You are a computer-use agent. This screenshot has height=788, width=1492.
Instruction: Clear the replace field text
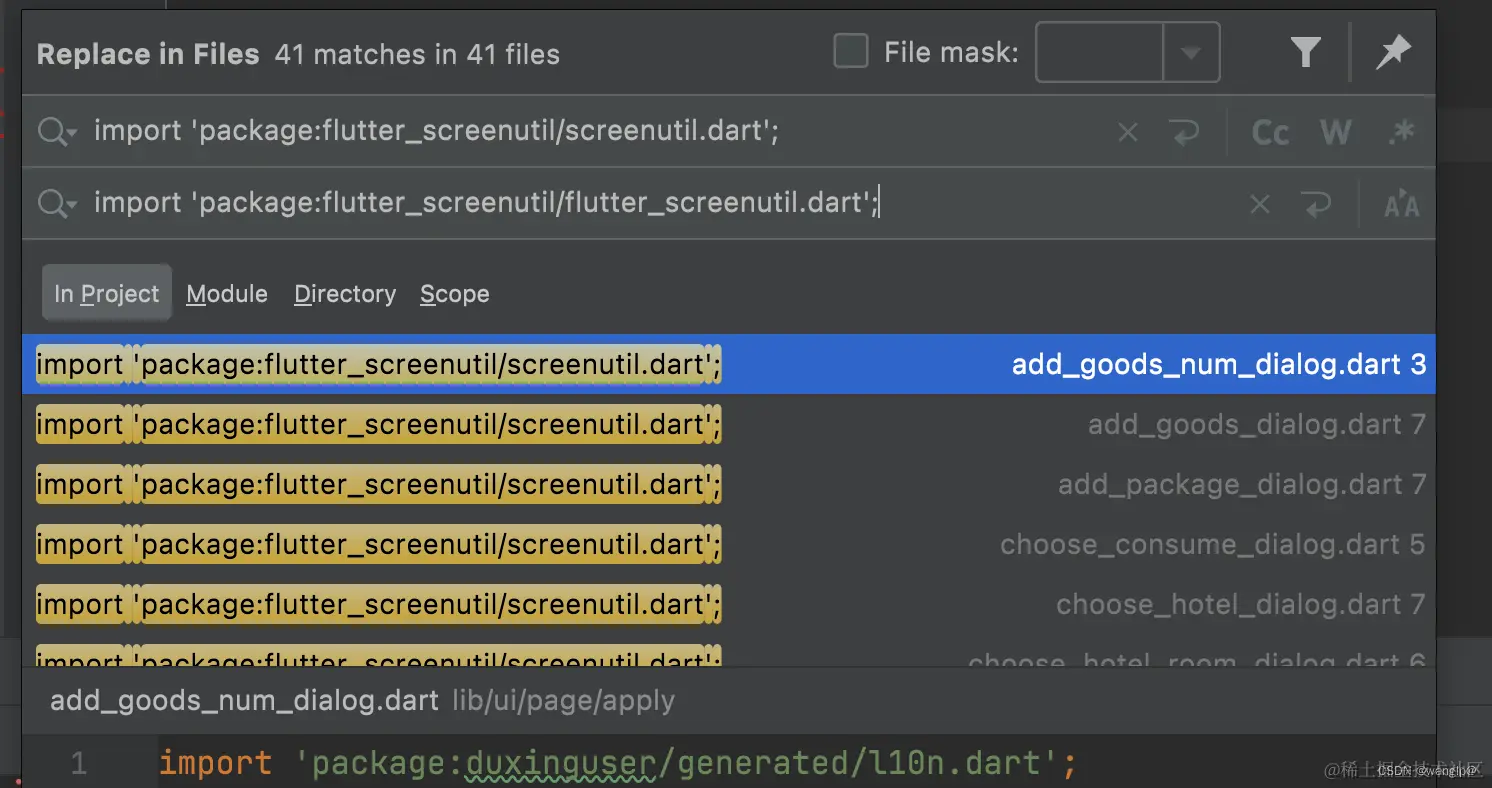point(1260,204)
